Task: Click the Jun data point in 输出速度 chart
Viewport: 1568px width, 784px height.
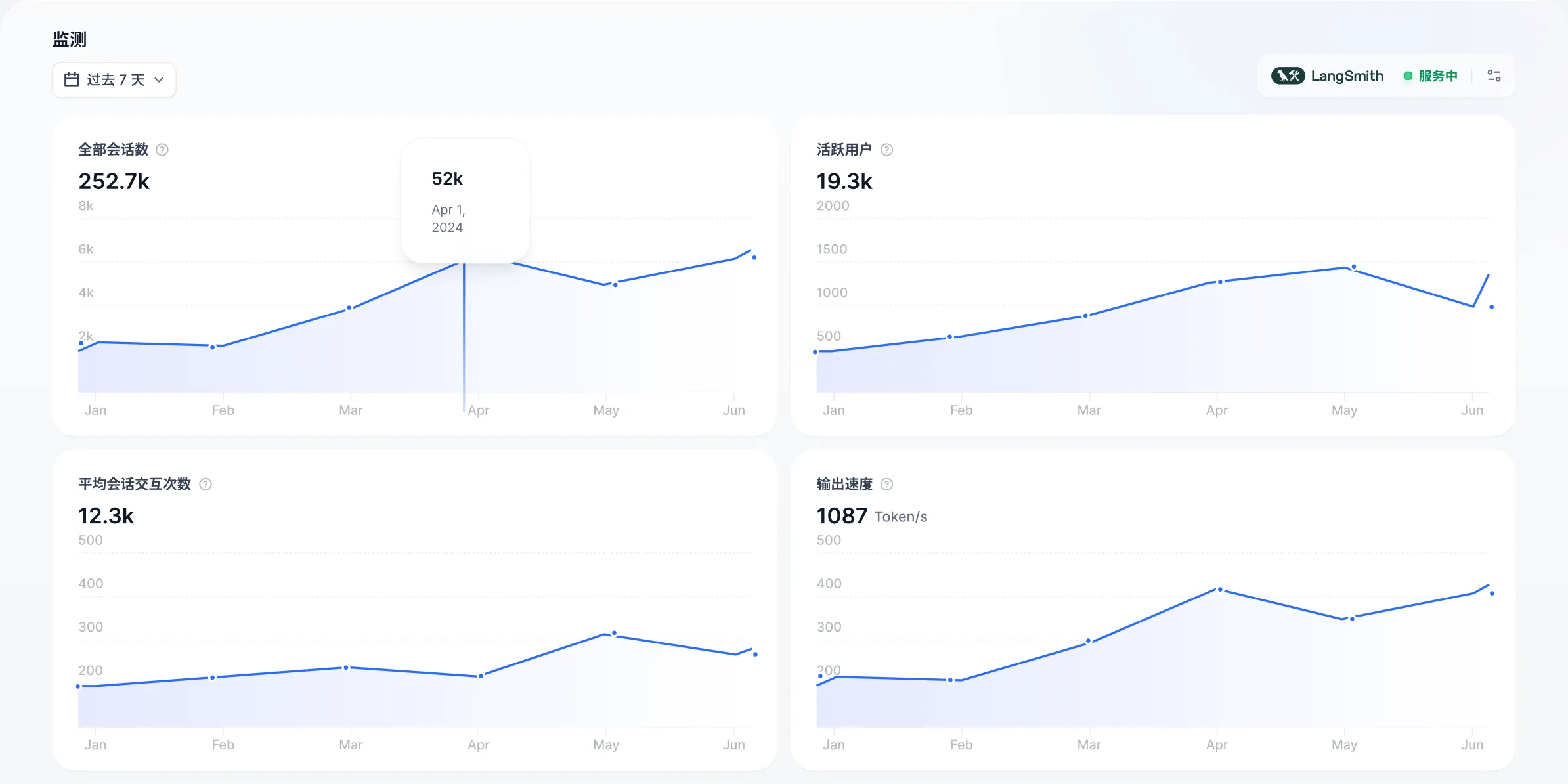Action: pyautogui.click(x=1492, y=594)
